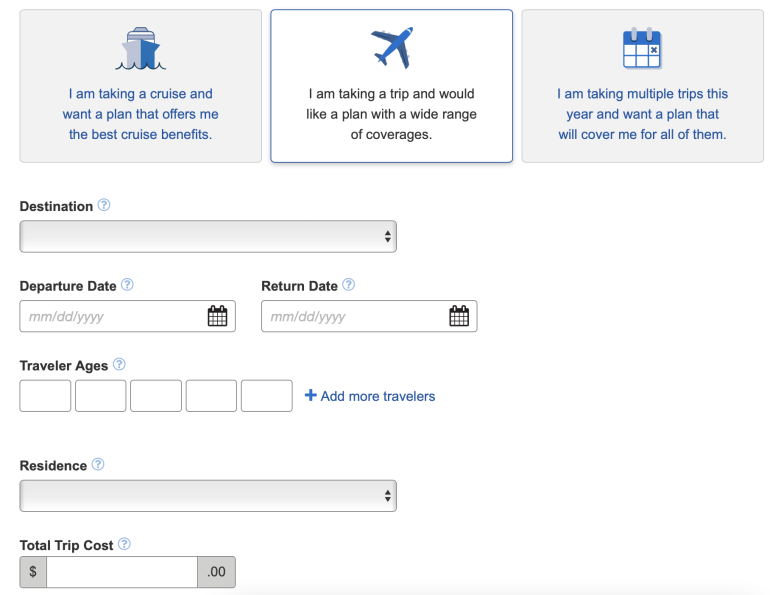Click the Return Date help icon
The width and height of the screenshot is (770, 595).
pos(348,285)
